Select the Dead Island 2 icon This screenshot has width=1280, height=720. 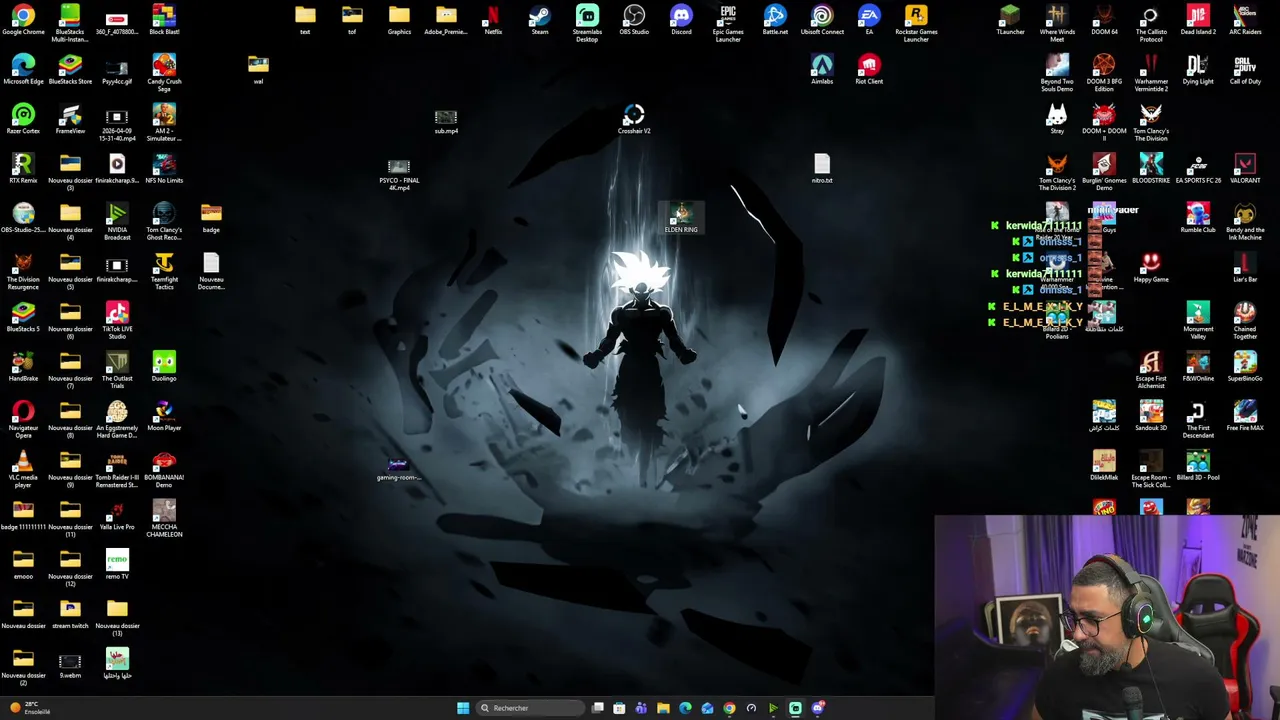(1198, 20)
